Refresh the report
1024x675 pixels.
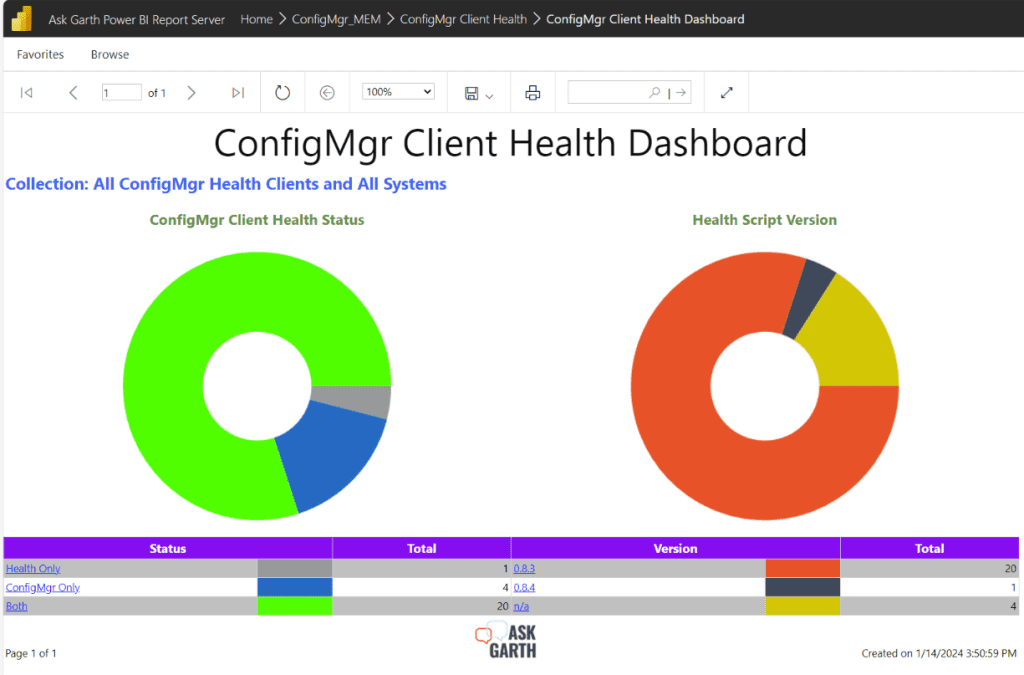click(282, 93)
